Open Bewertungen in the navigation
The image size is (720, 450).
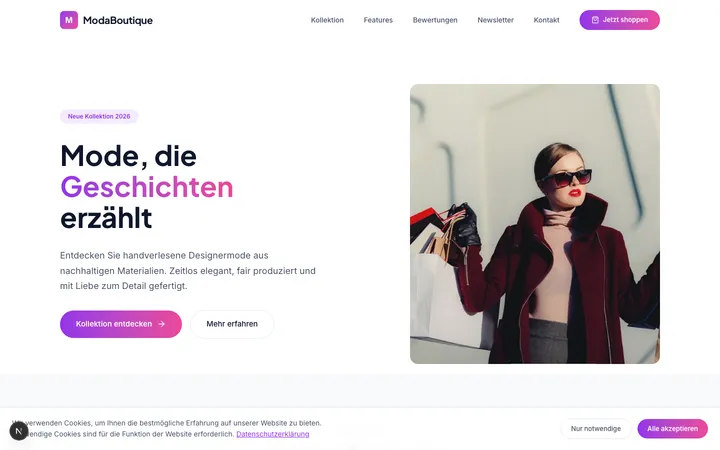coord(435,20)
